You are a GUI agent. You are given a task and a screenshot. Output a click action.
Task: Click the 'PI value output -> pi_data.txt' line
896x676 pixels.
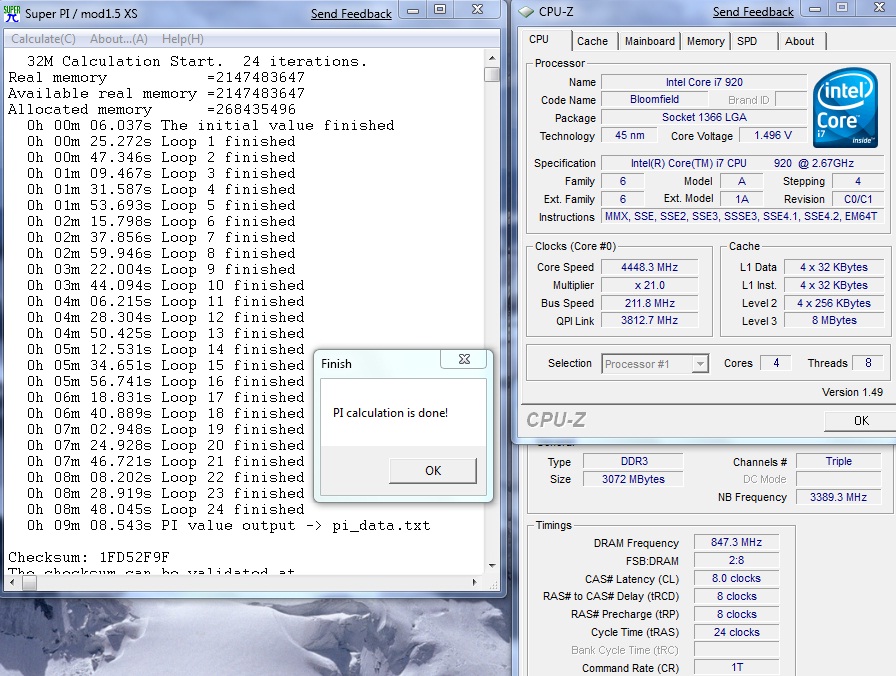coord(229,525)
